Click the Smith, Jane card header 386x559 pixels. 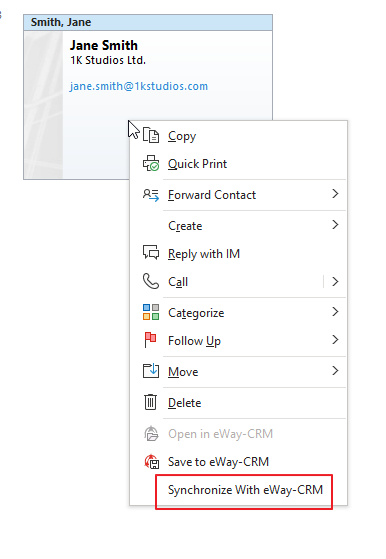(148, 22)
